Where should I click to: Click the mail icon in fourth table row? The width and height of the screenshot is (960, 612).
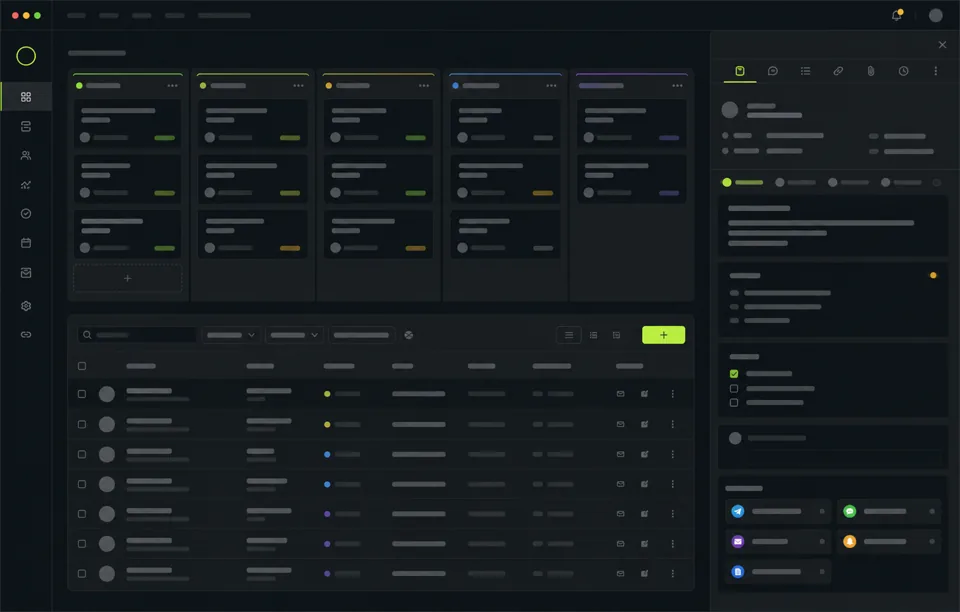(x=620, y=484)
